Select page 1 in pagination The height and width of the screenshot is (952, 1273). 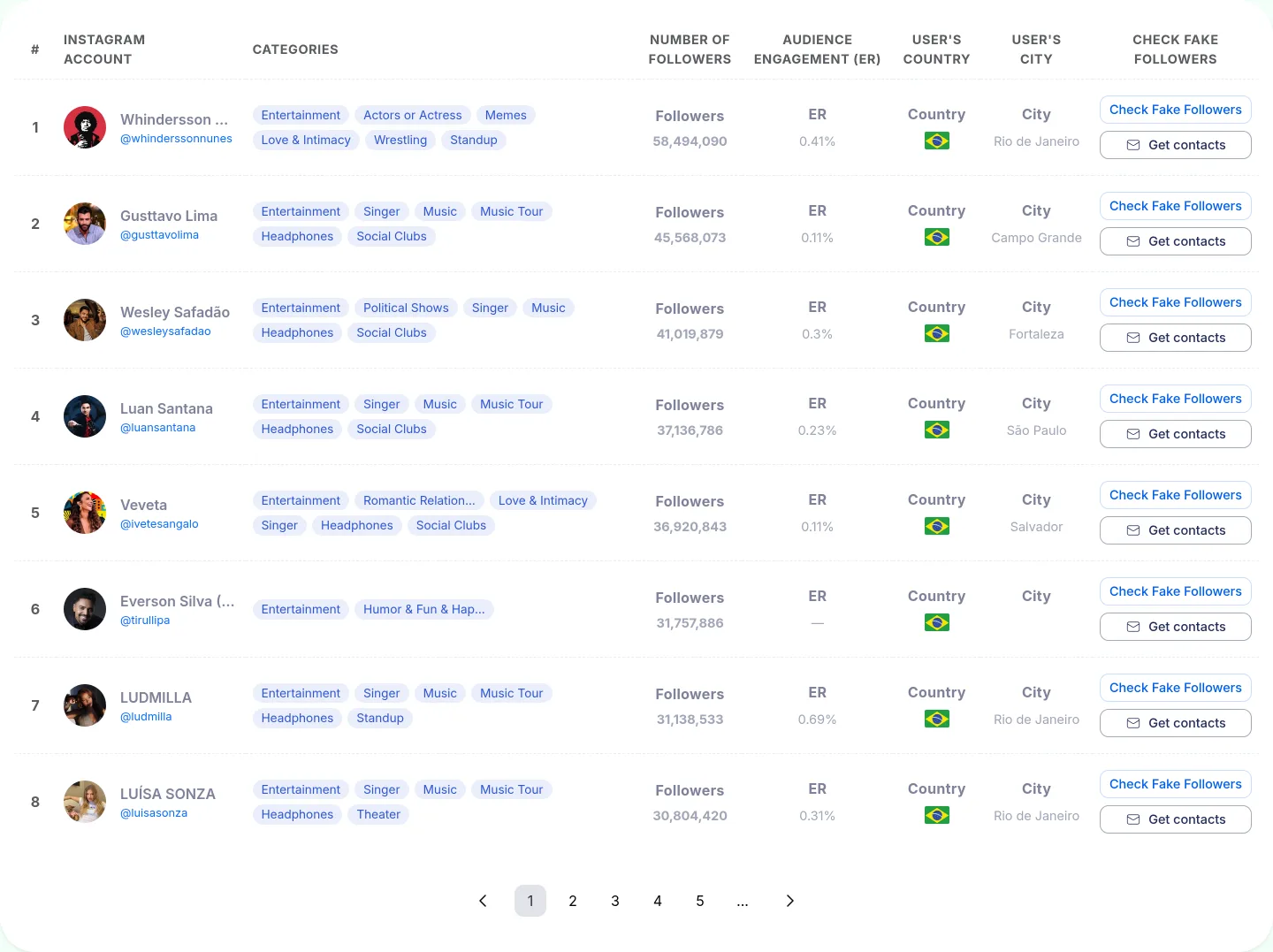(x=530, y=901)
